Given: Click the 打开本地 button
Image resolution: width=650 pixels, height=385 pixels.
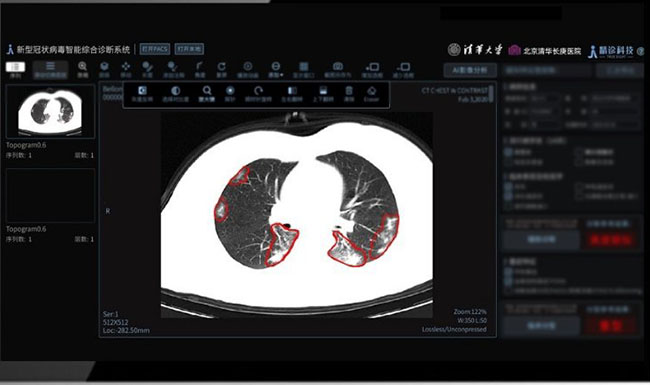Looking at the screenshot, I should [189, 49].
